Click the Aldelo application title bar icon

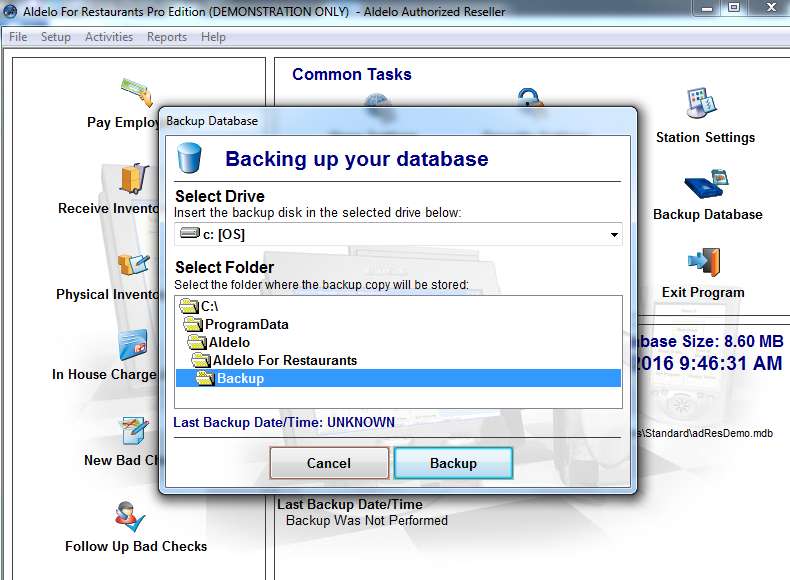[x=10, y=11]
